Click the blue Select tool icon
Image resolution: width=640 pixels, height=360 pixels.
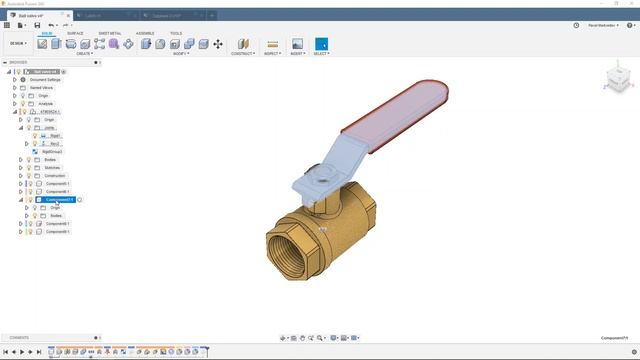pos(322,44)
